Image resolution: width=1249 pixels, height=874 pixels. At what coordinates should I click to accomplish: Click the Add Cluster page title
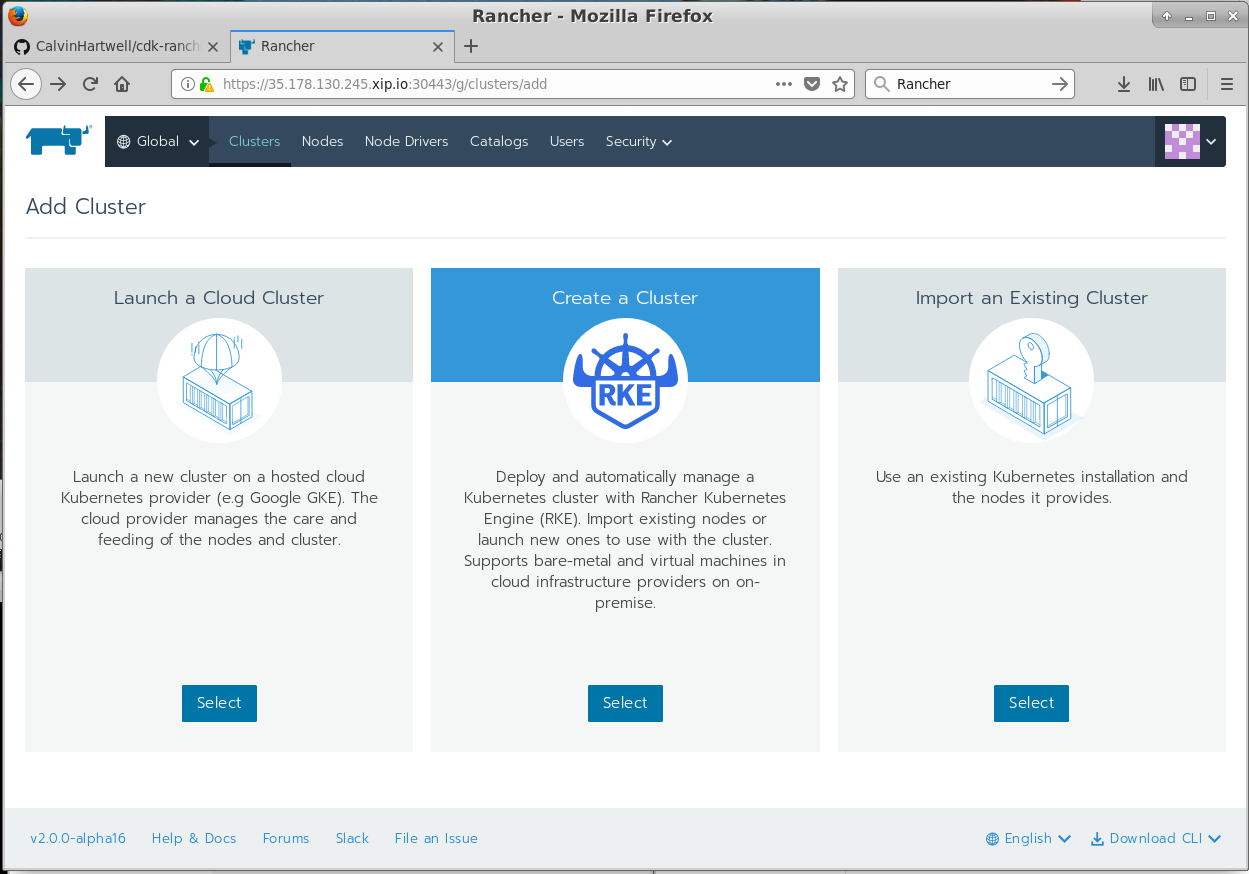[x=86, y=207]
